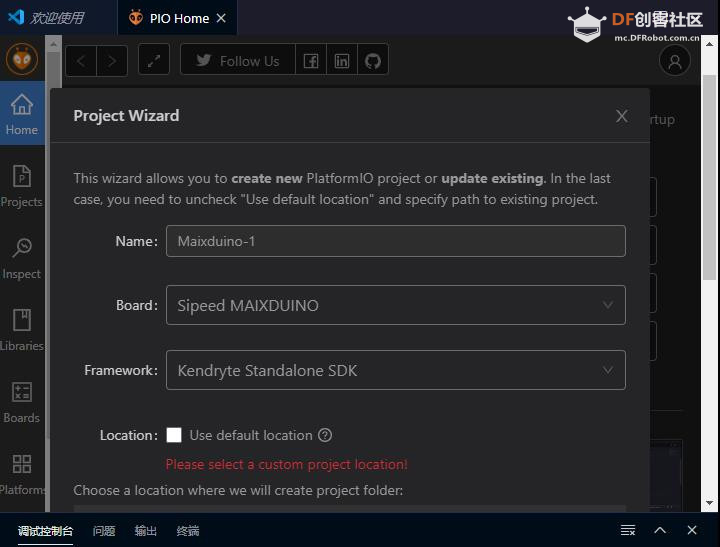Open Platforms in the PIO sidebar

click(22, 474)
